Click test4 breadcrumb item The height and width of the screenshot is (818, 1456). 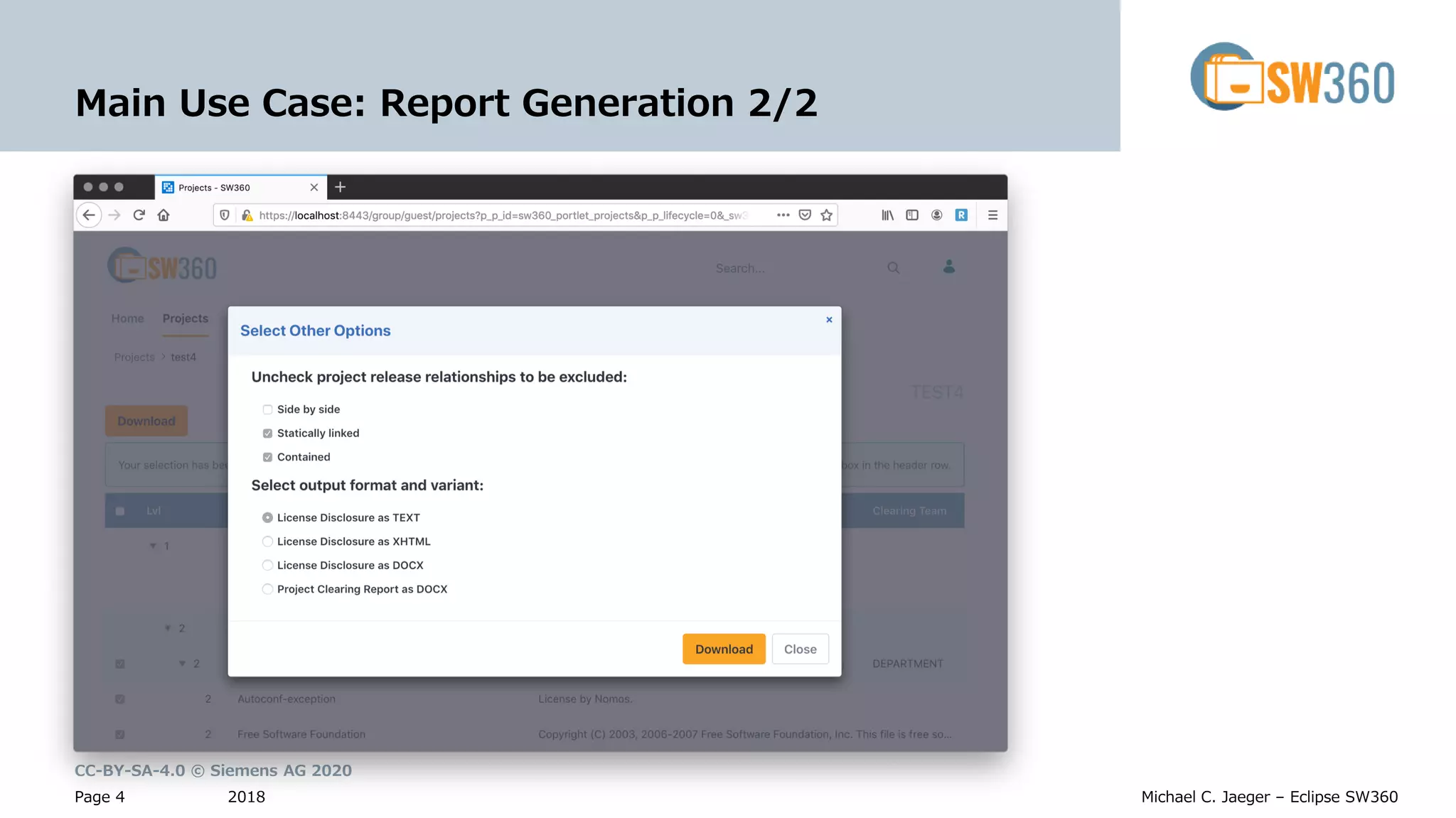click(x=183, y=357)
